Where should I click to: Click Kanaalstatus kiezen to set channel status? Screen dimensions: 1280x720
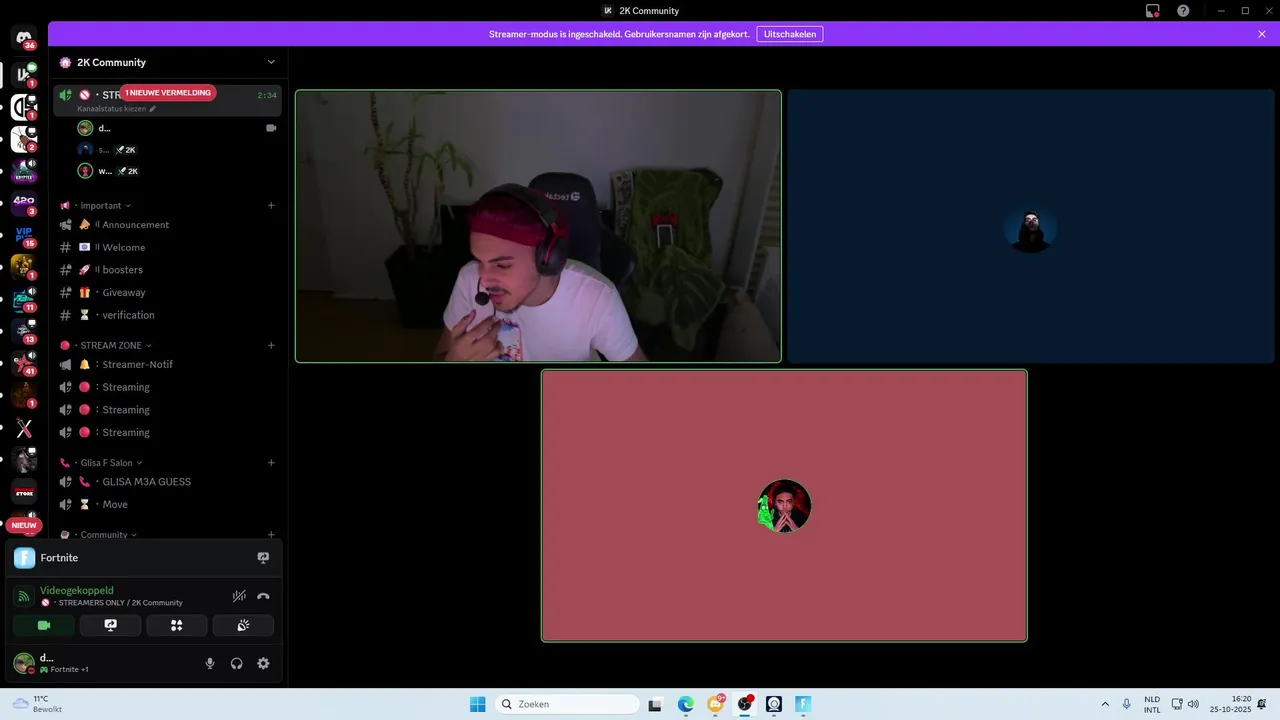pyautogui.click(x=116, y=108)
